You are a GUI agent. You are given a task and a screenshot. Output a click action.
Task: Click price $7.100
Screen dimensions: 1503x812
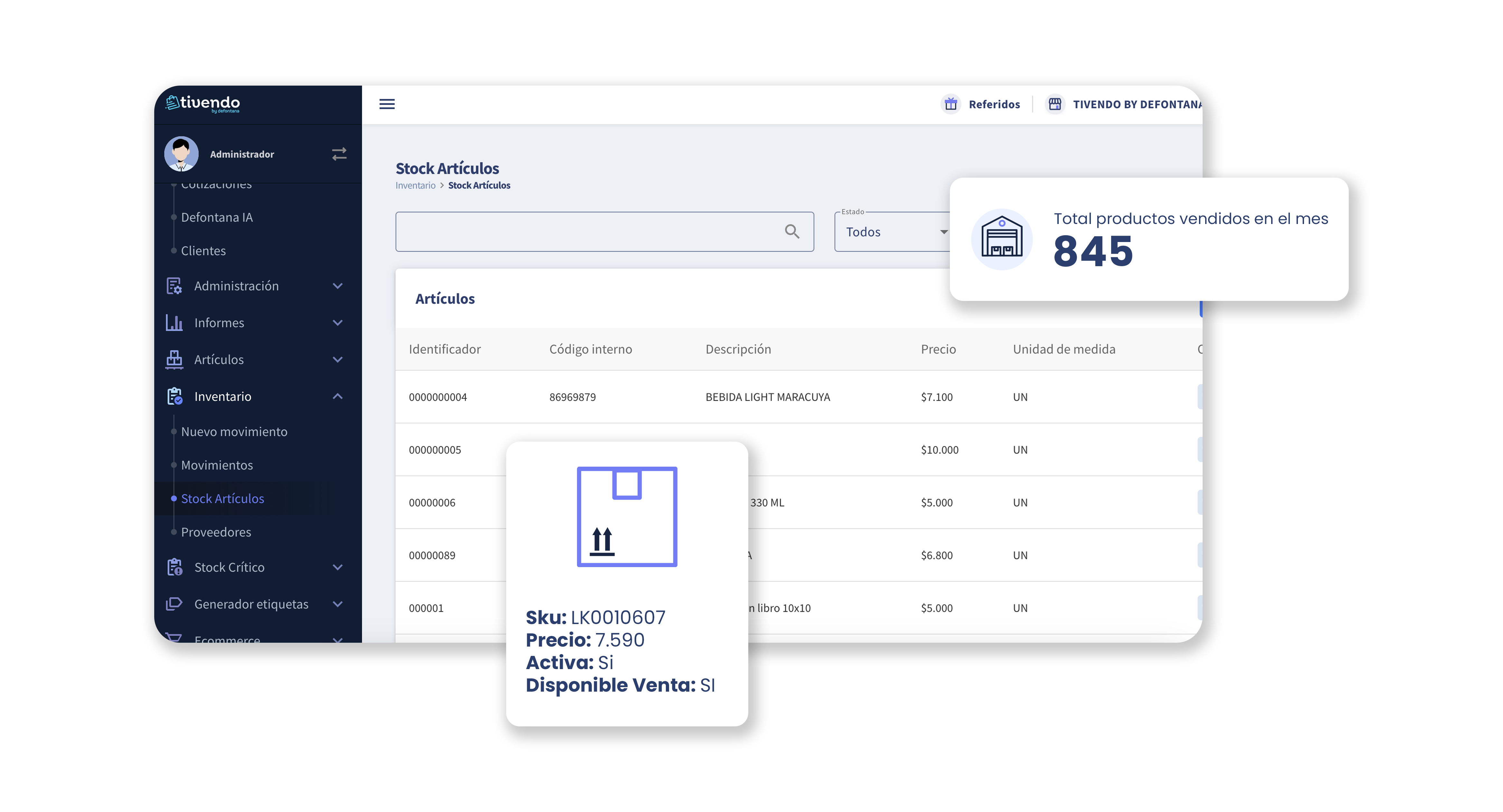pyautogui.click(x=936, y=397)
